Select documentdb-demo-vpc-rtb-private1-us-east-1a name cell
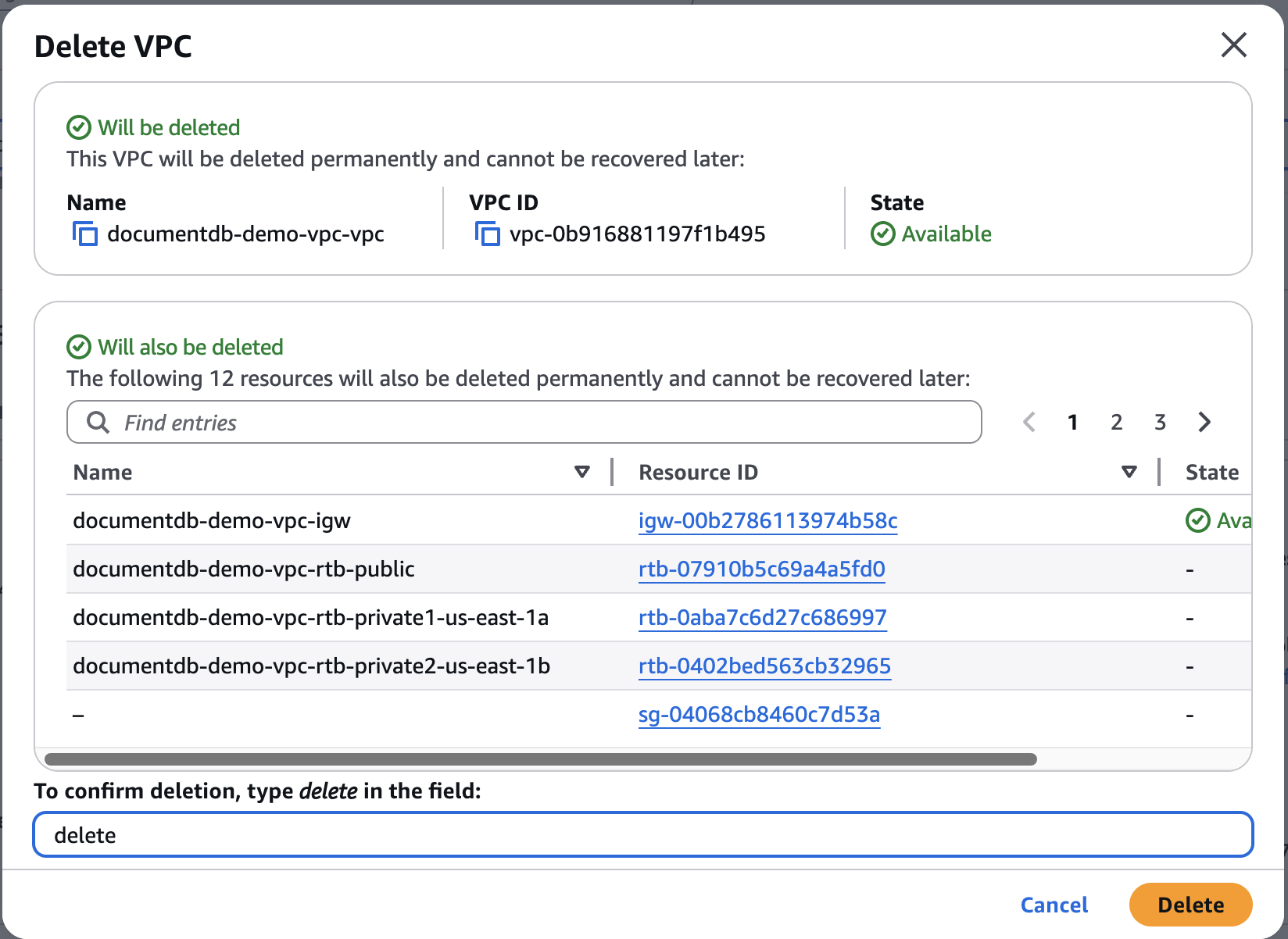 click(x=310, y=618)
